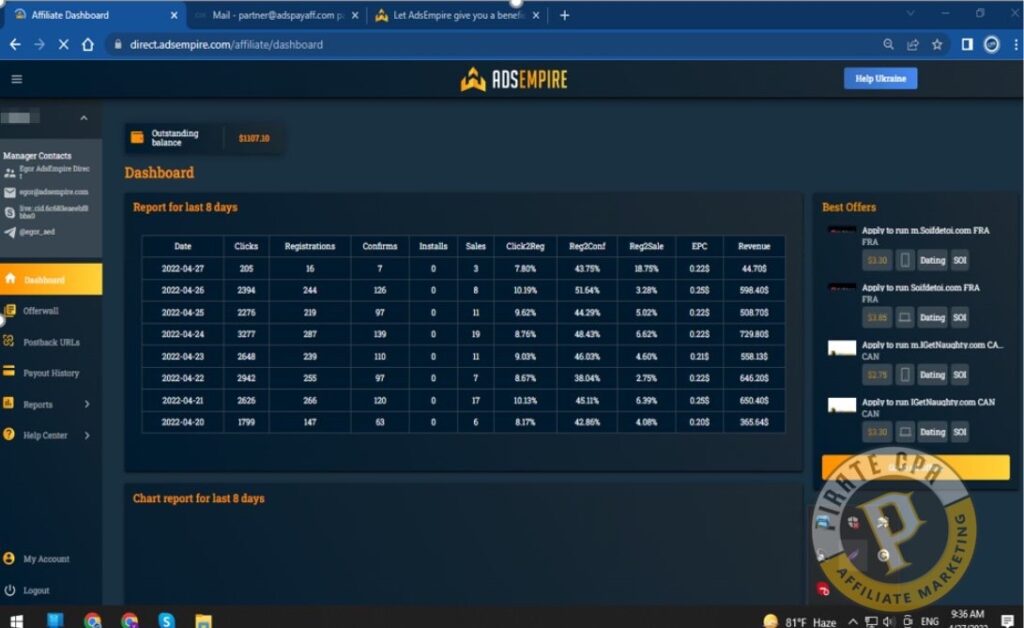Click date cell 2022-04-27
This screenshot has height=628, width=1024.
tap(183, 268)
